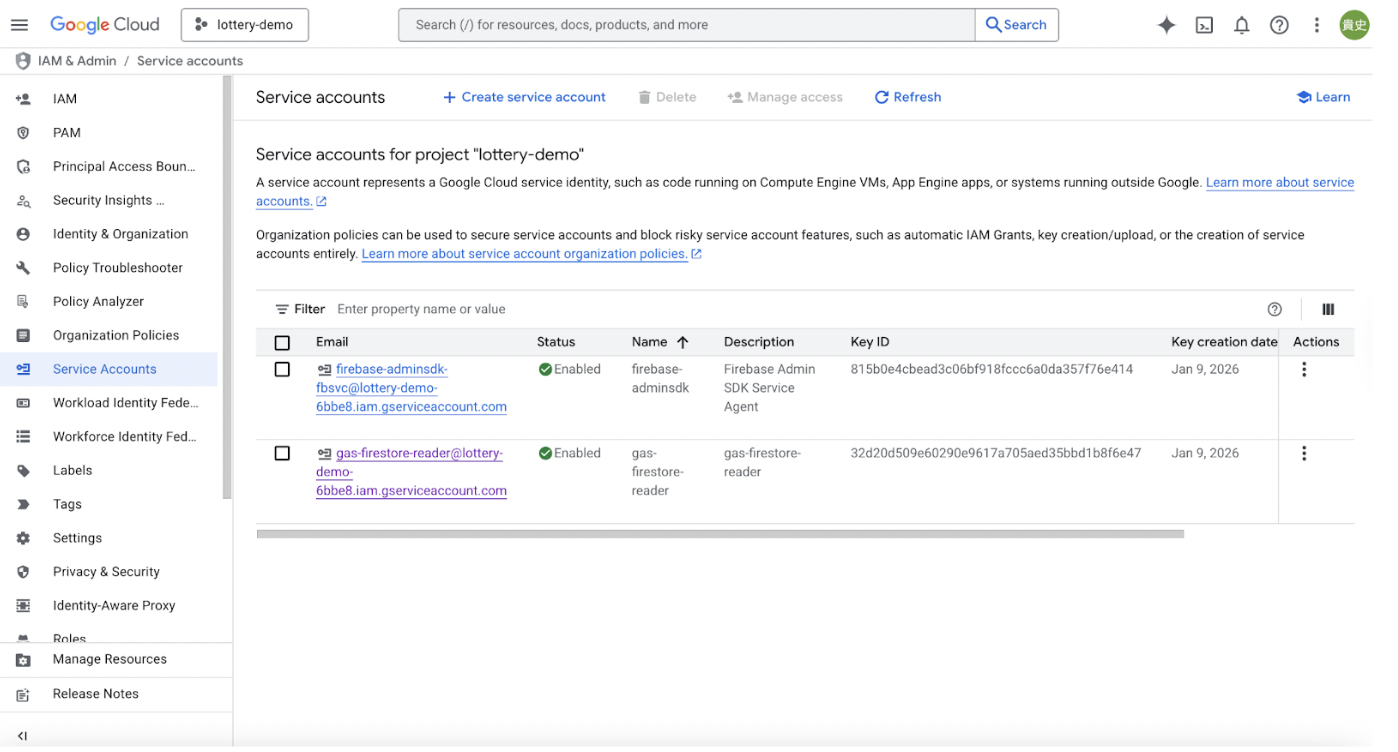The image size is (1398, 752).
Task: Open the column display options icon
Action: point(1328,310)
